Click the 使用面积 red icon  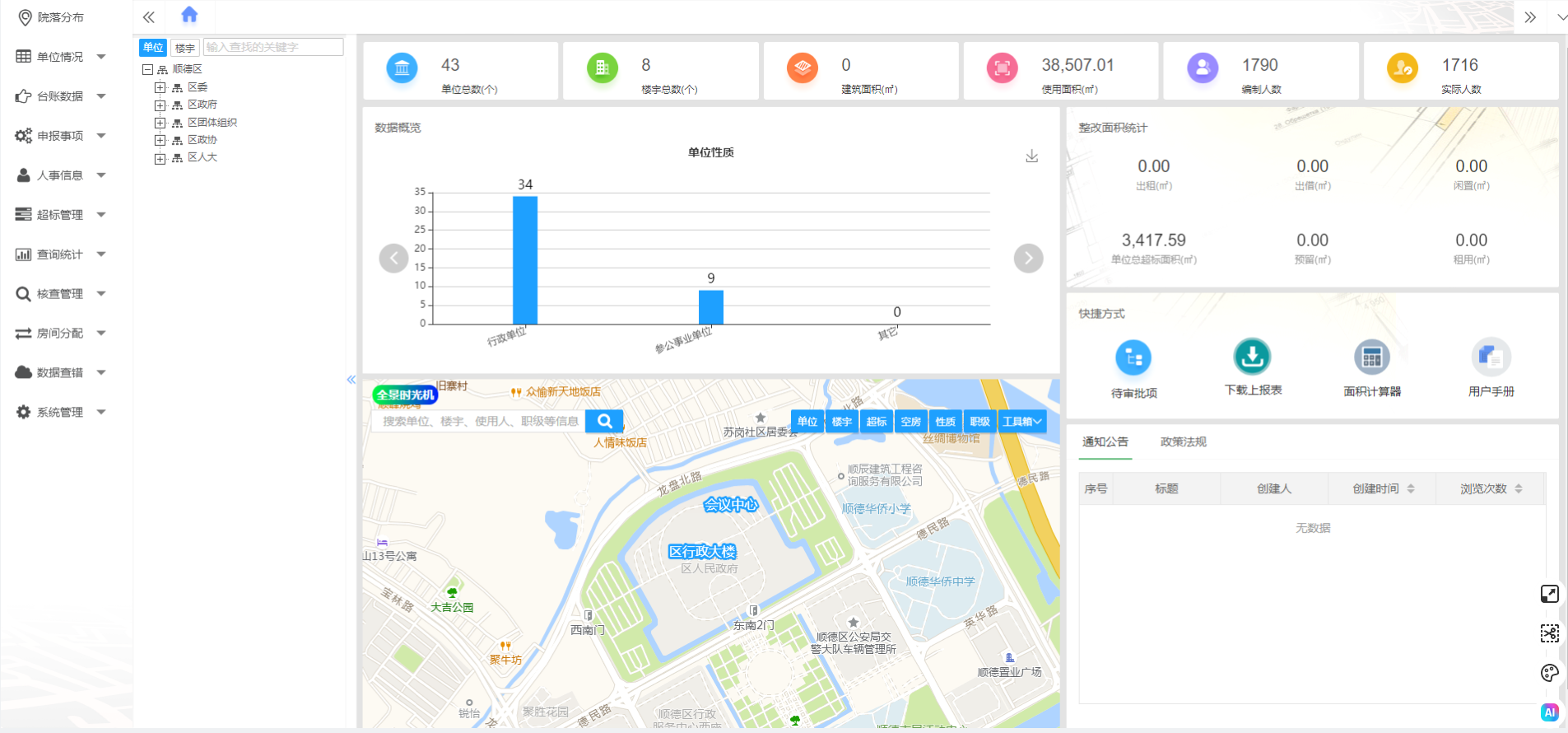[x=1003, y=68]
